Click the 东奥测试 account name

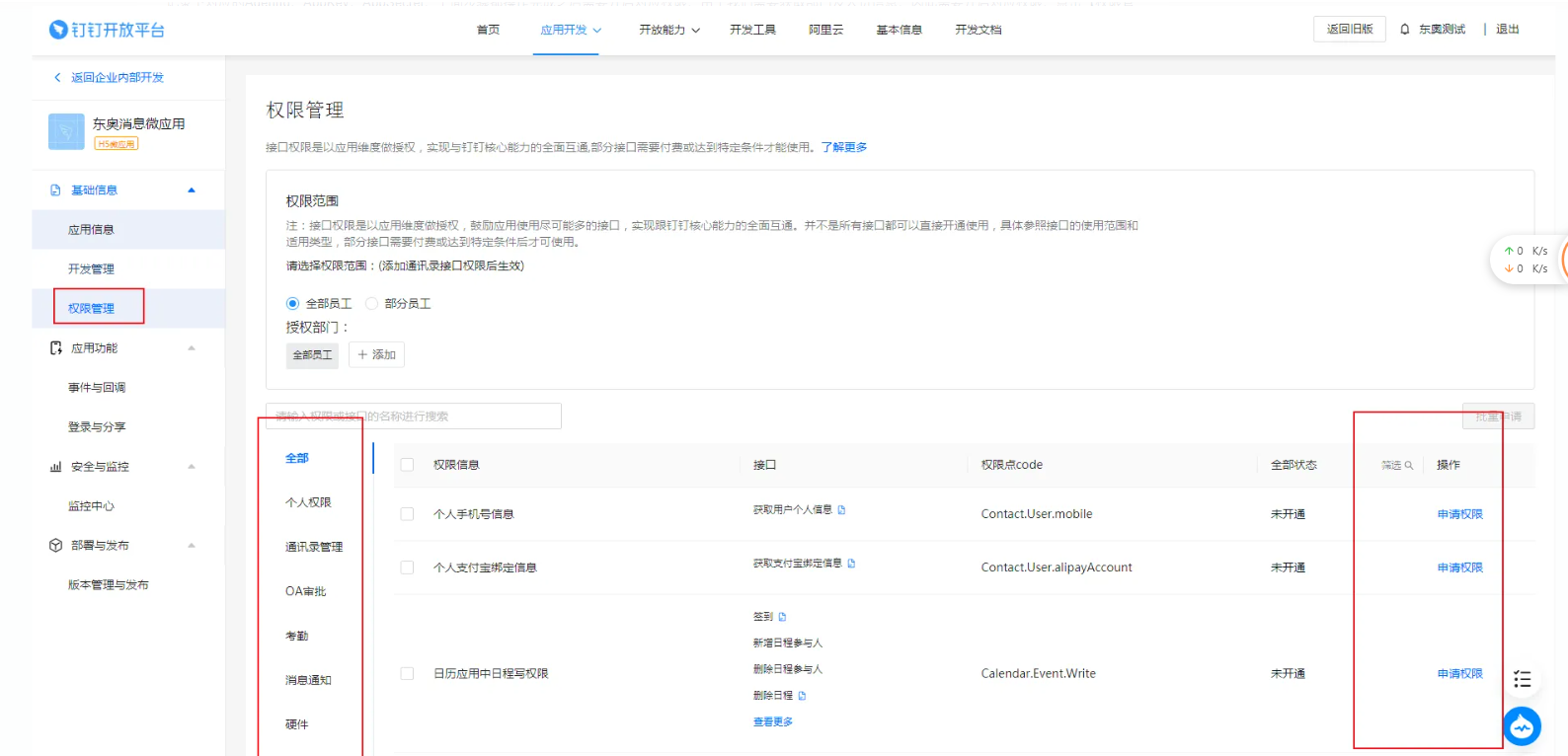[1443, 30]
